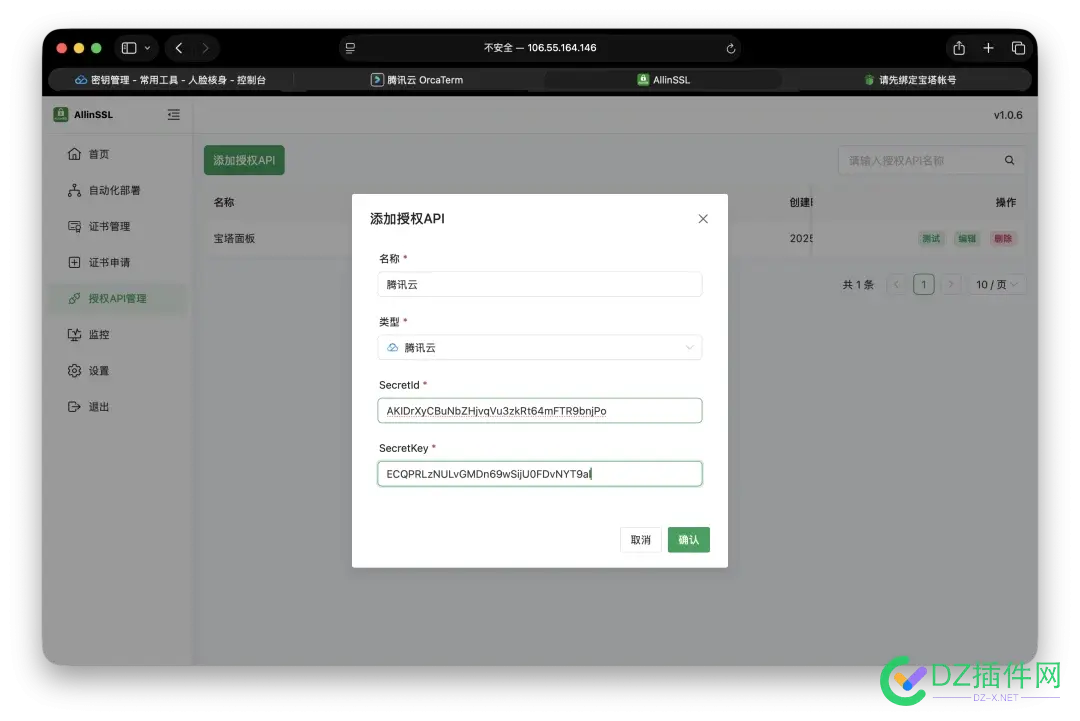Switch to 腾讯云 OrcaTerm browser tab

[x=417, y=80]
